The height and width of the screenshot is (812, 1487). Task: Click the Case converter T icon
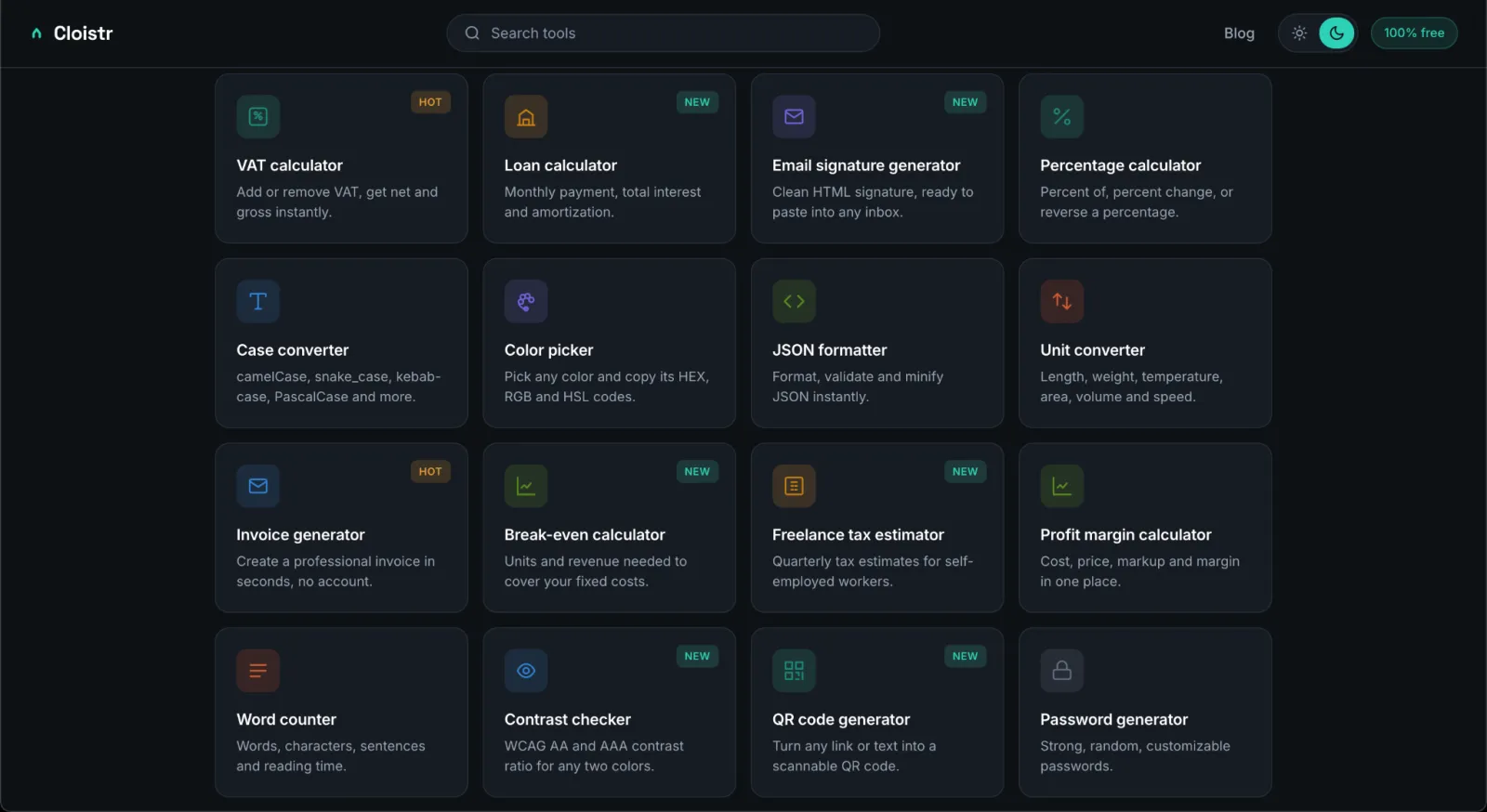(x=258, y=301)
